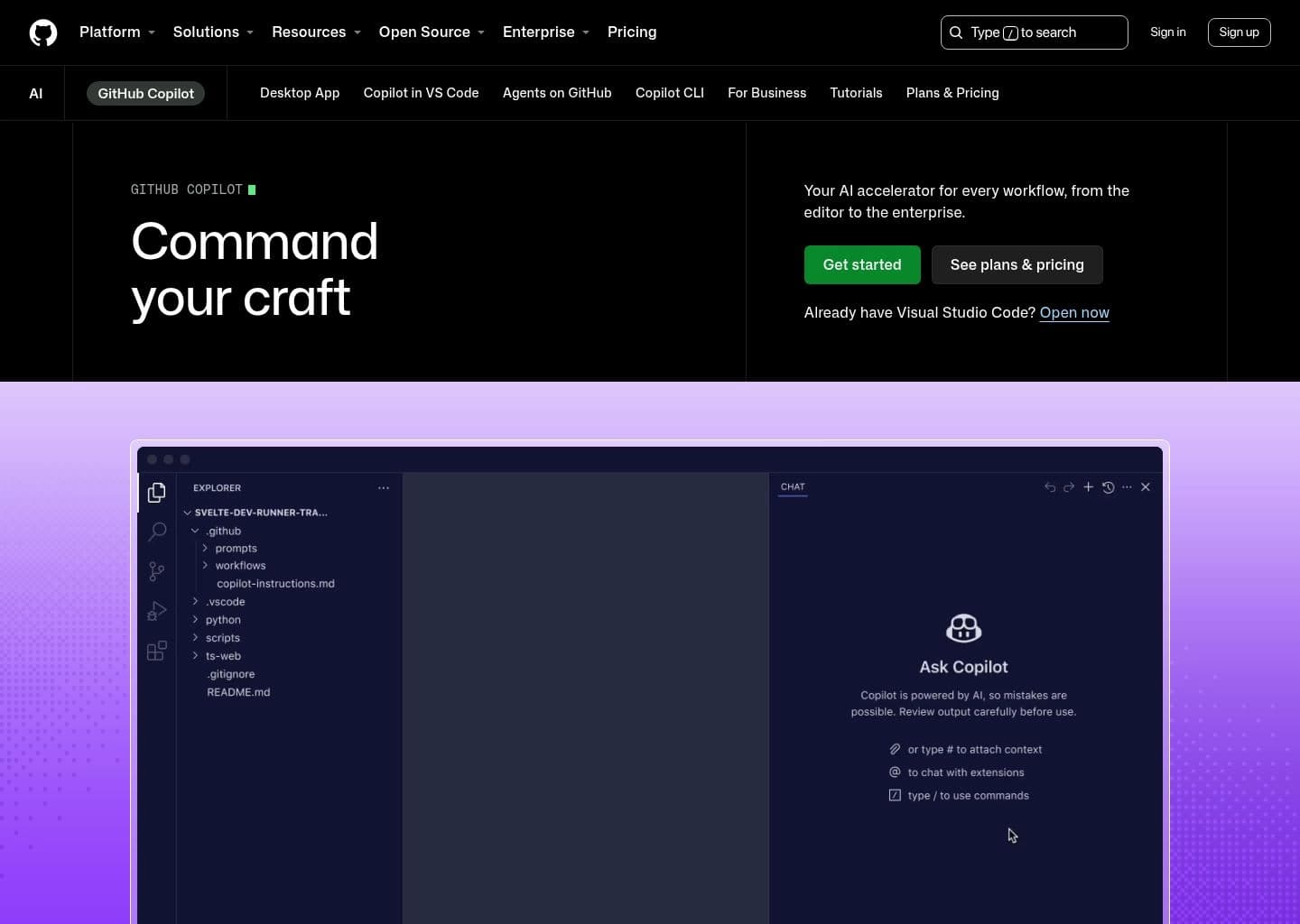Close the chat panel with X icon
This screenshot has width=1300, height=924.
pyautogui.click(x=1146, y=487)
